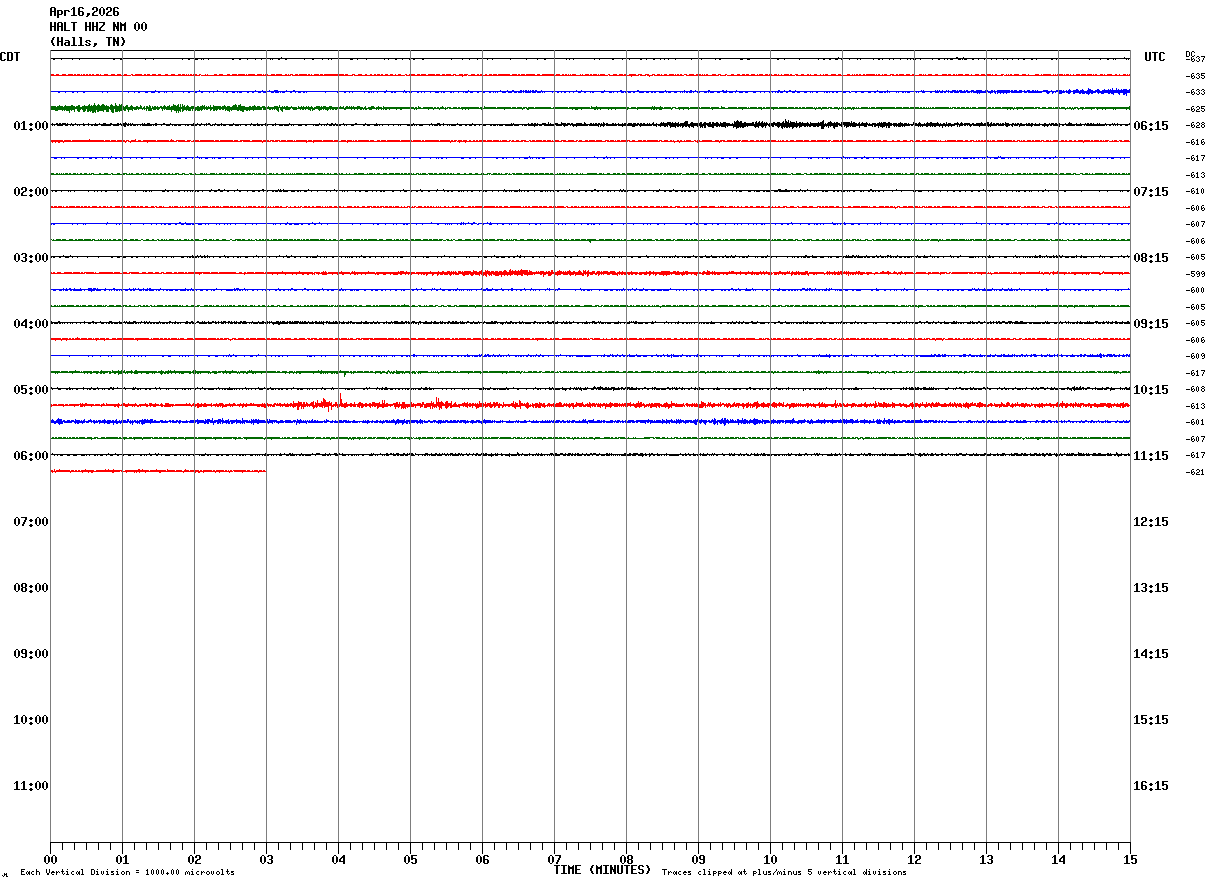Click the 10 minute axis tick label

point(770,860)
